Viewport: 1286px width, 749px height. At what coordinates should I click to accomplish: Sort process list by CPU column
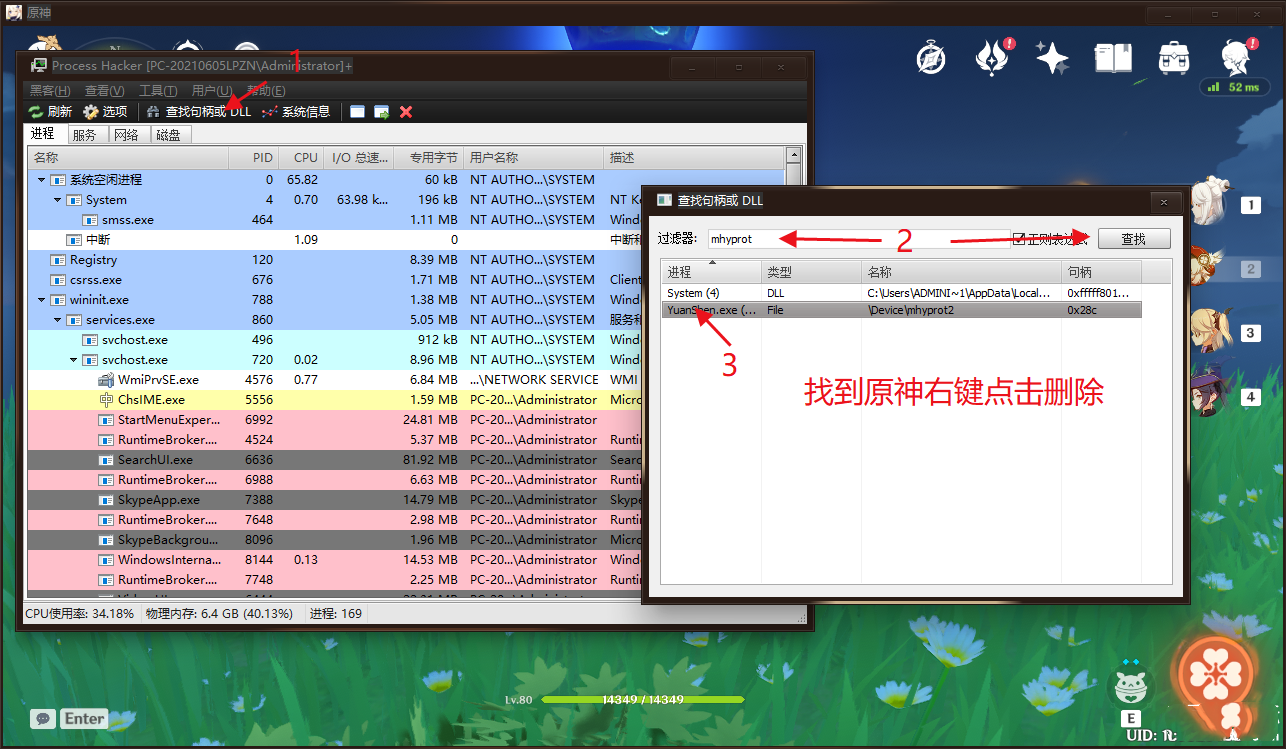[x=300, y=158]
